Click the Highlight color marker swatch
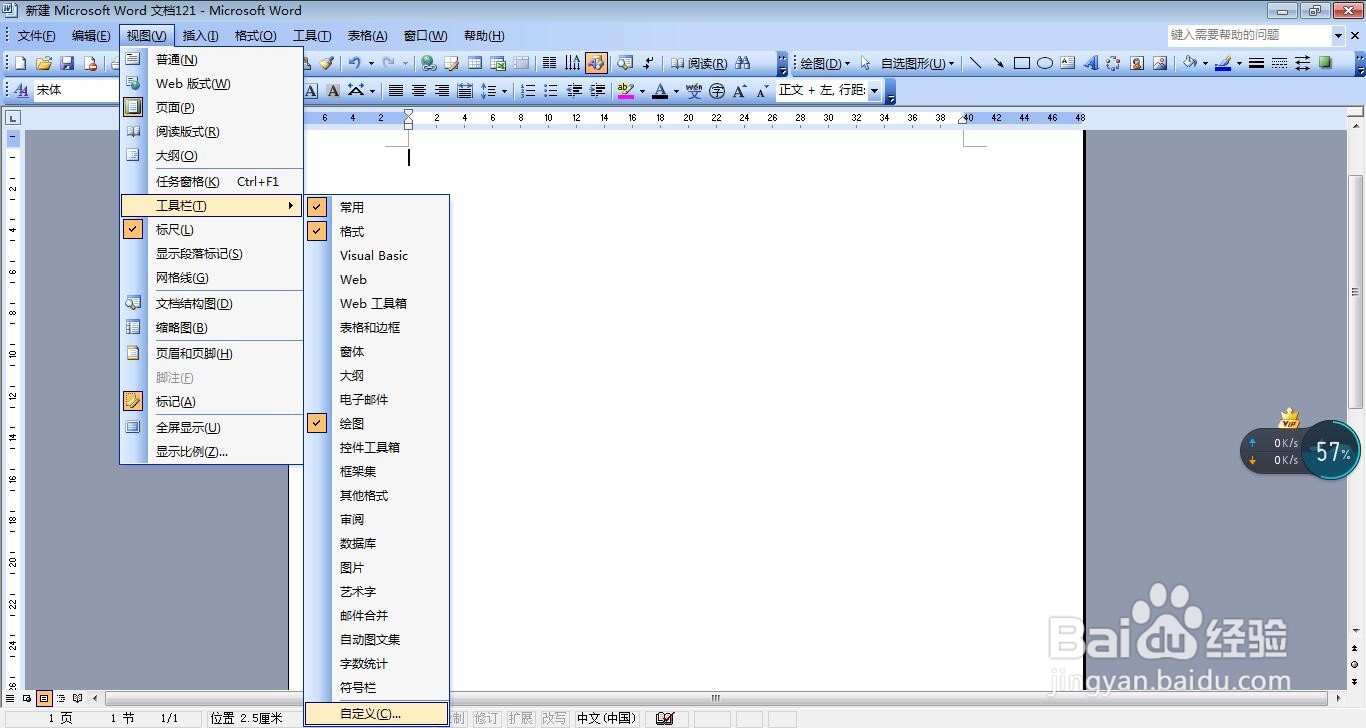The width and height of the screenshot is (1366, 728). [x=626, y=90]
